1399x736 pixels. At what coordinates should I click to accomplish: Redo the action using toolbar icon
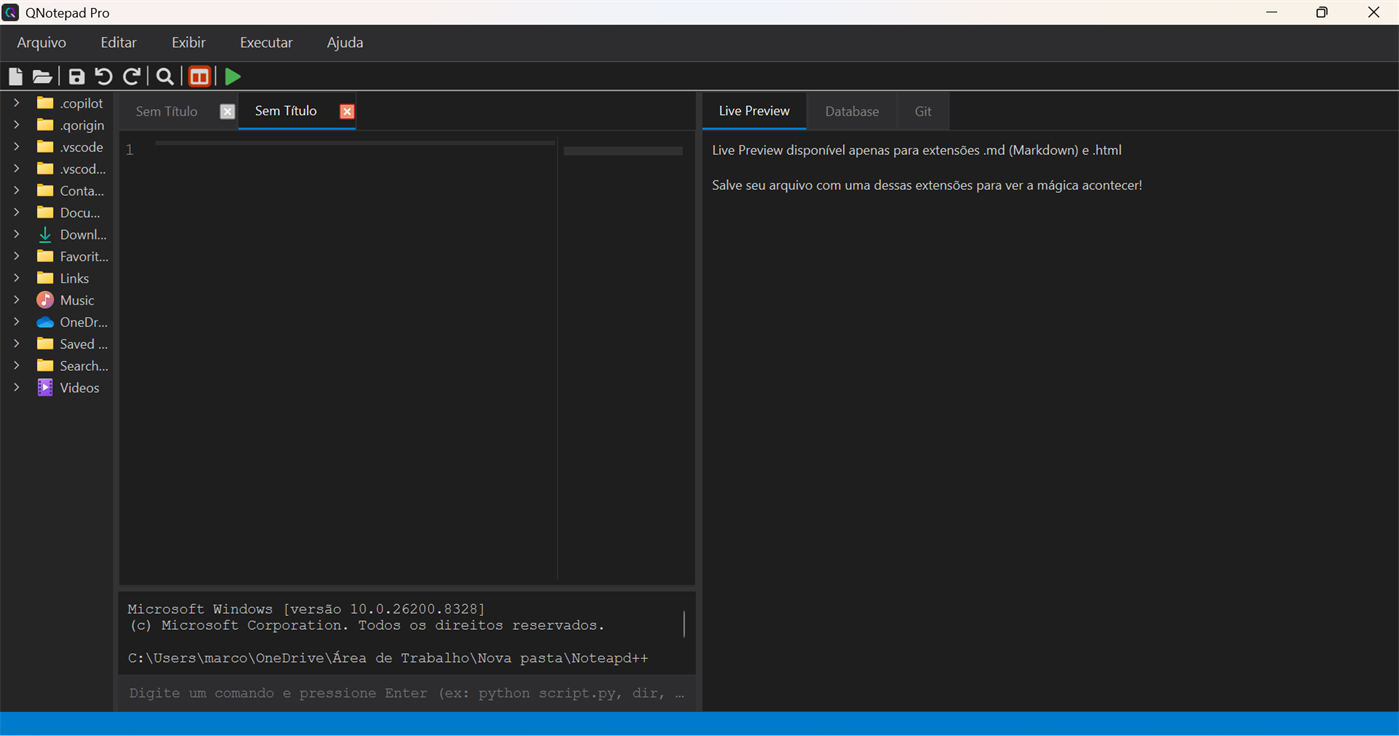pyautogui.click(x=131, y=76)
